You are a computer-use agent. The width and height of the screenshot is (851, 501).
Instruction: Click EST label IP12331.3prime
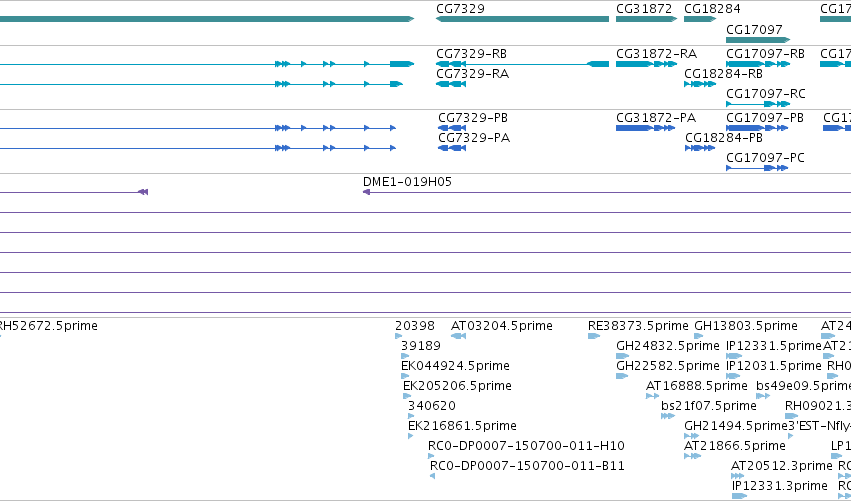(x=779, y=486)
